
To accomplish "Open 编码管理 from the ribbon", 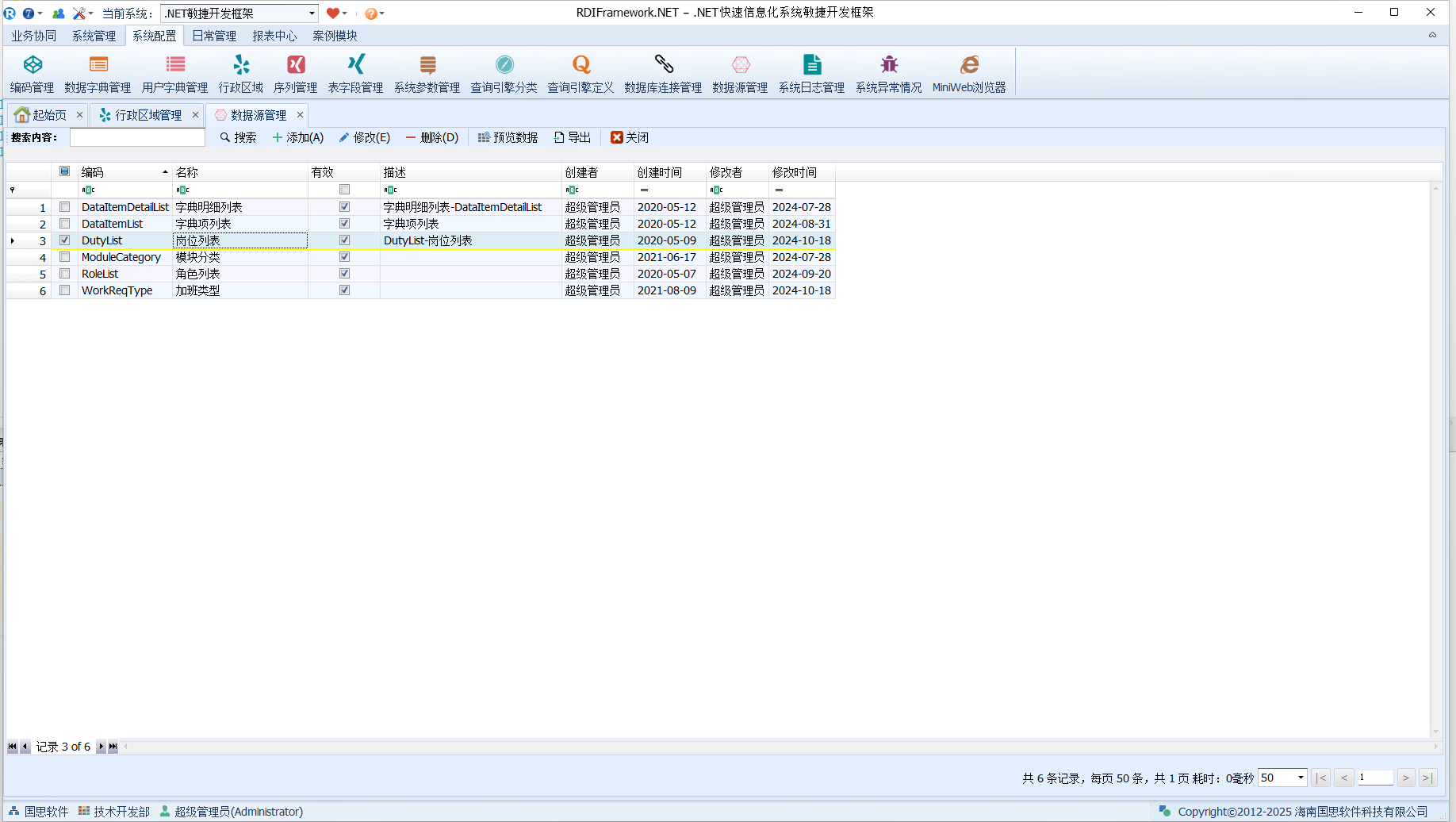I will [33, 74].
